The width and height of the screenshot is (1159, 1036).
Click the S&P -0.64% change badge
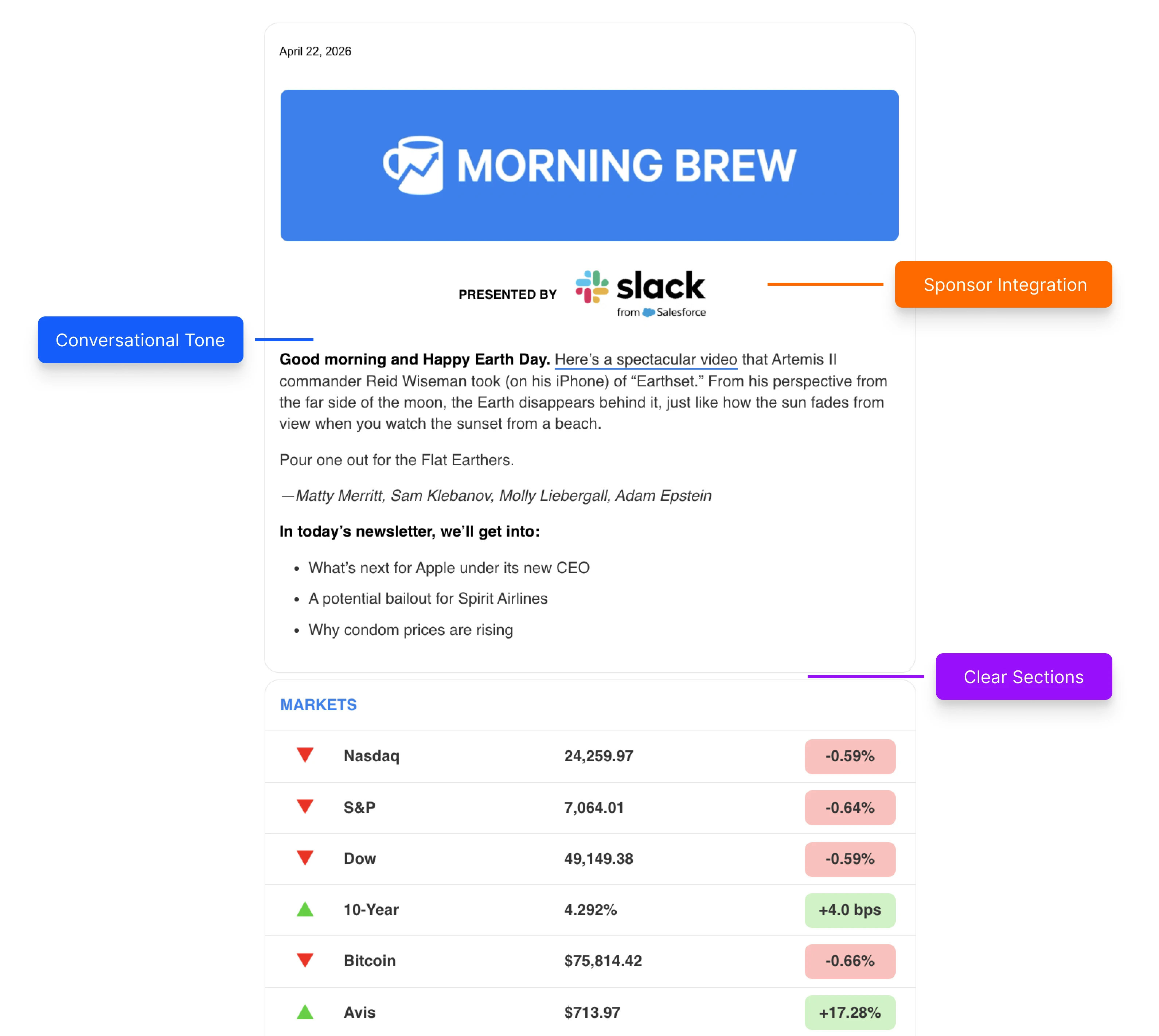(850, 808)
